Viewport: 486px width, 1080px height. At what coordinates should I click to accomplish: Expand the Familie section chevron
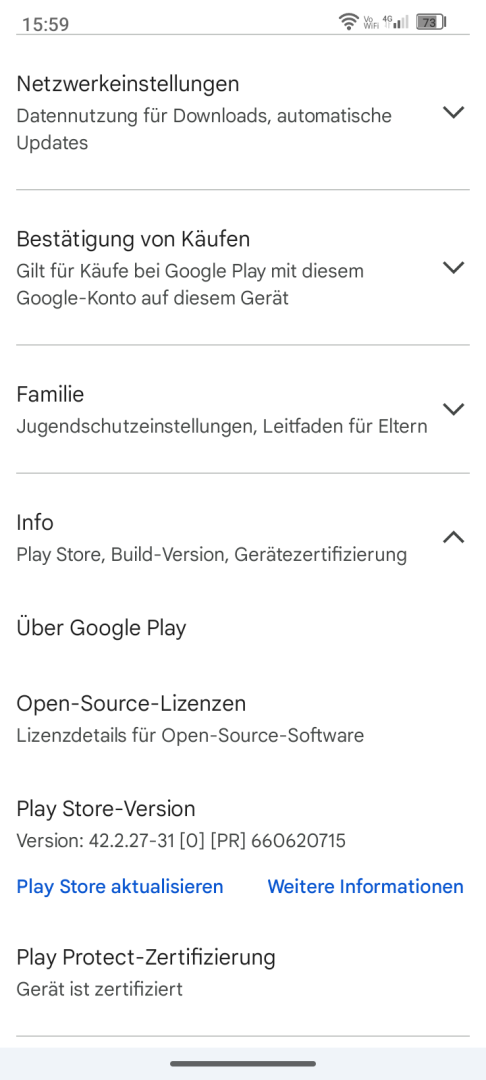(x=453, y=409)
